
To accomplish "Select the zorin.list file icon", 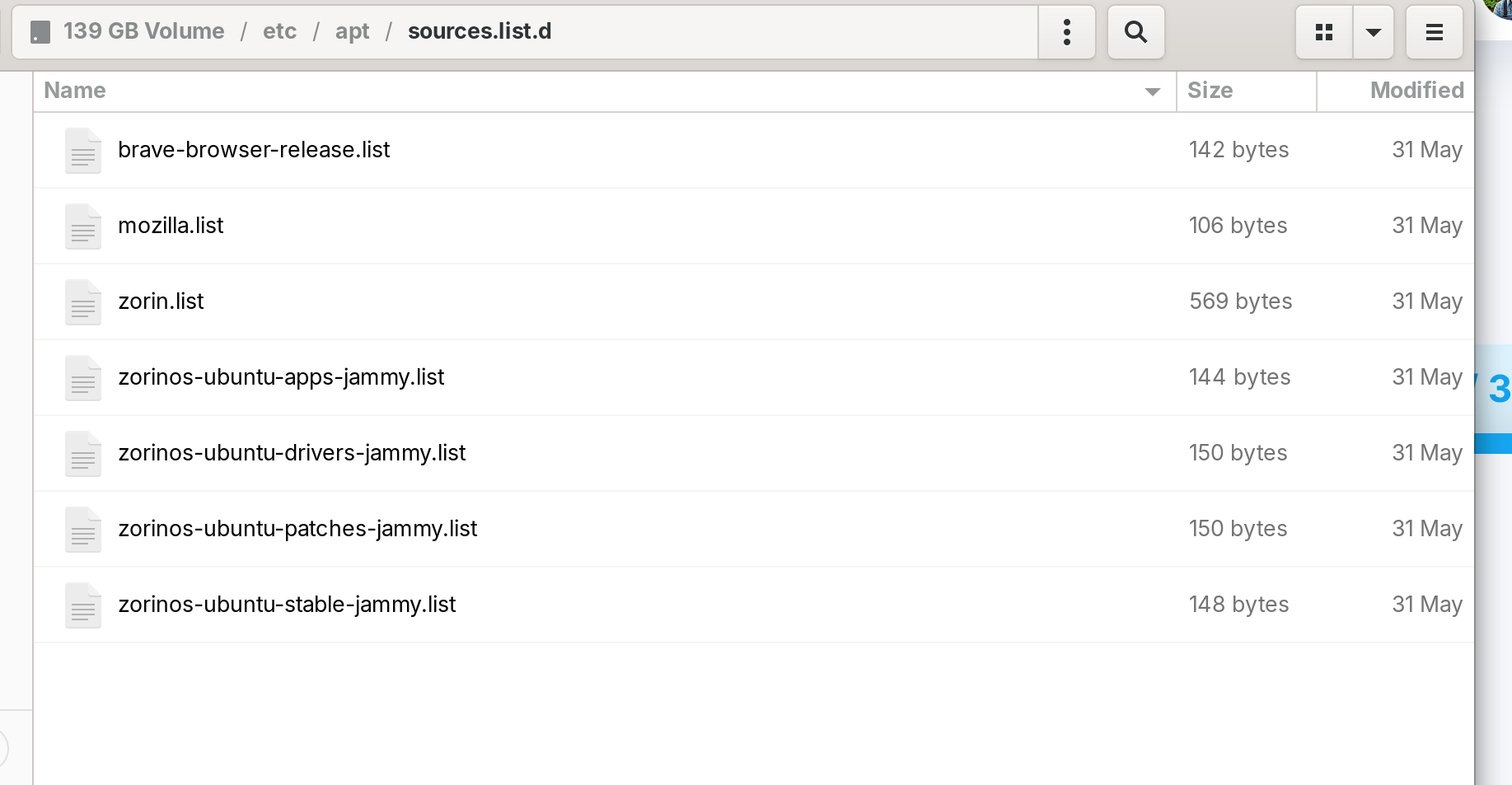I will (x=83, y=302).
